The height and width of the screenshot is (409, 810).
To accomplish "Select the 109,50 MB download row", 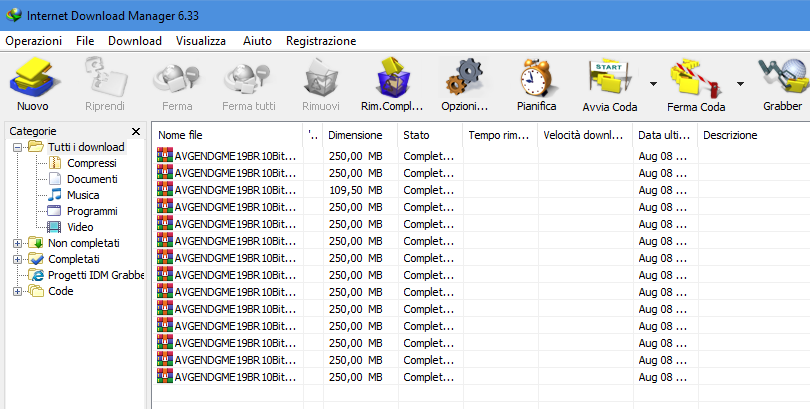I will (480, 190).
